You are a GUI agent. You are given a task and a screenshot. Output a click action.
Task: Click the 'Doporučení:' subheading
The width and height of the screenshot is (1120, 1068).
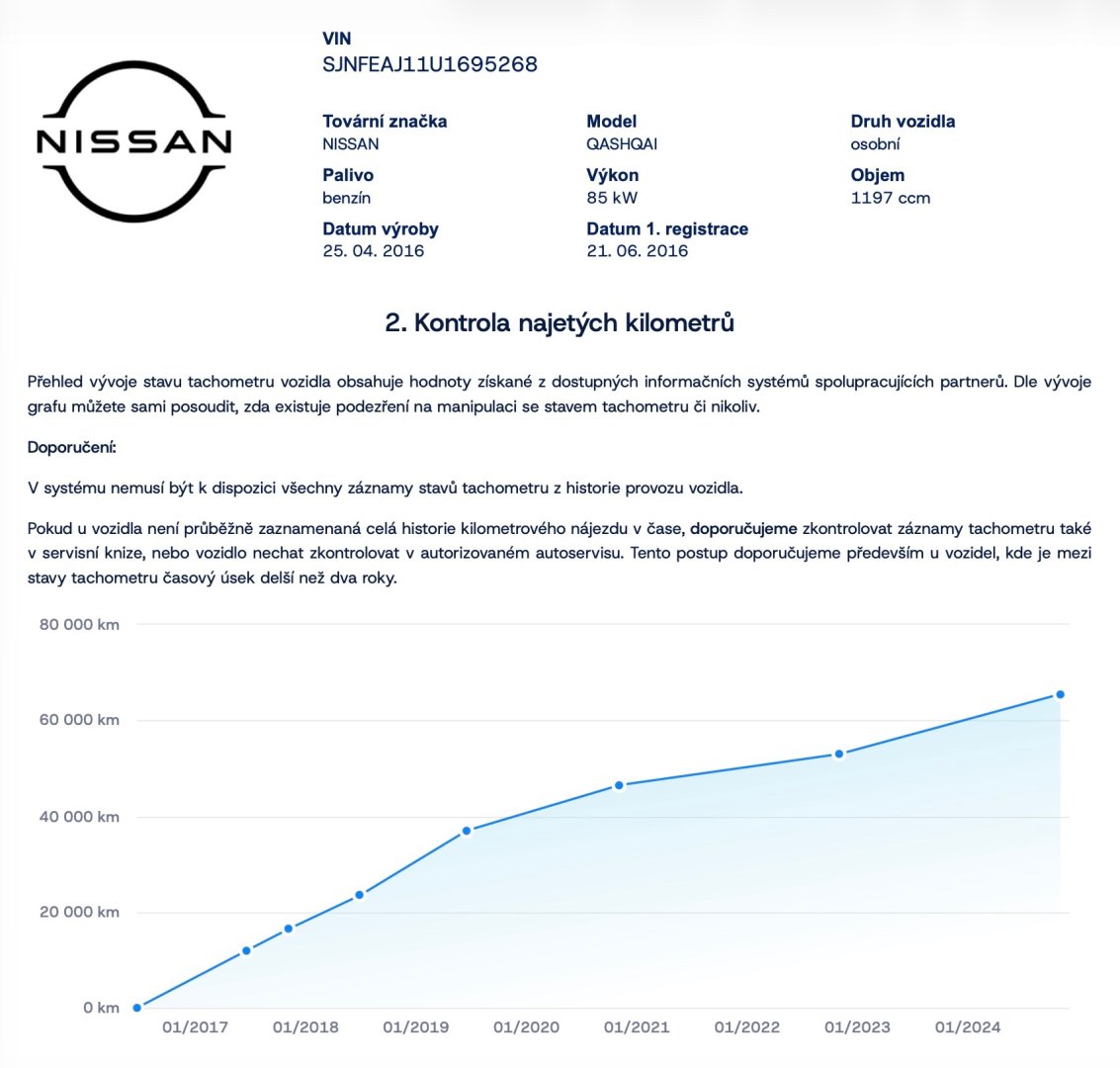[72, 448]
